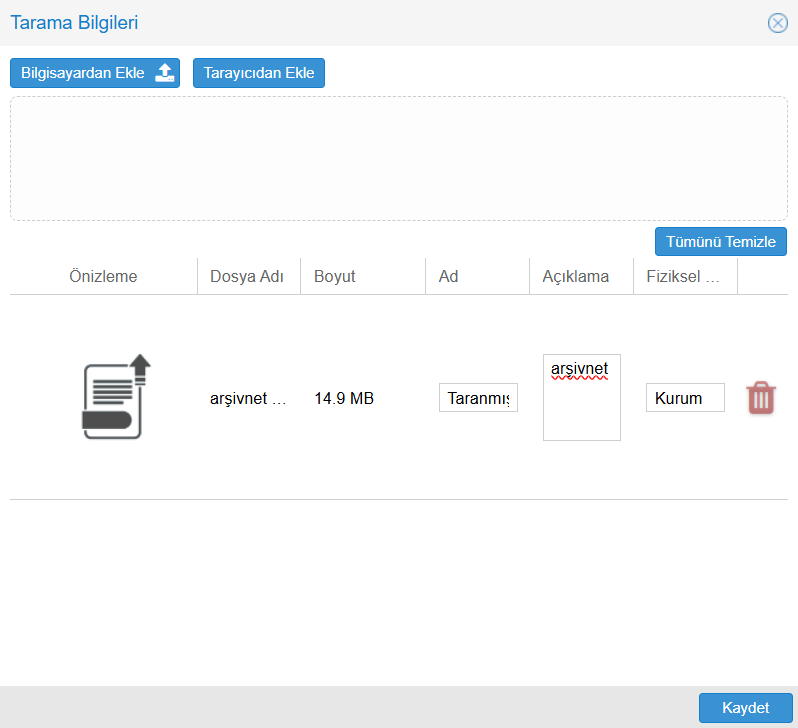Select the Ad column header
Screen dimensions: 798x728
(448, 277)
